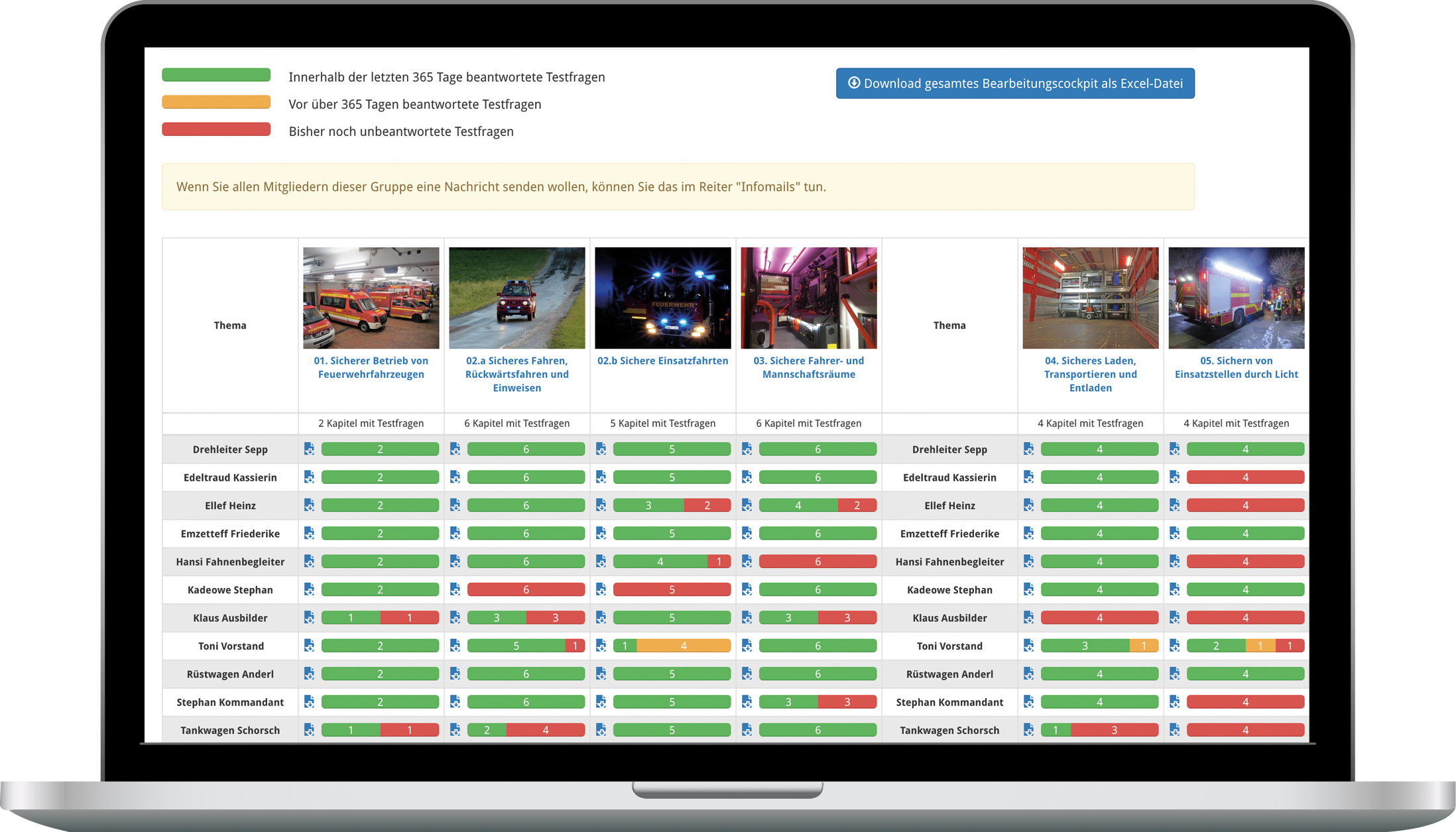Click export icon for Hansi Fahnenbegleiter, topic 02.b

pyautogui.click(x=601, y=562)
